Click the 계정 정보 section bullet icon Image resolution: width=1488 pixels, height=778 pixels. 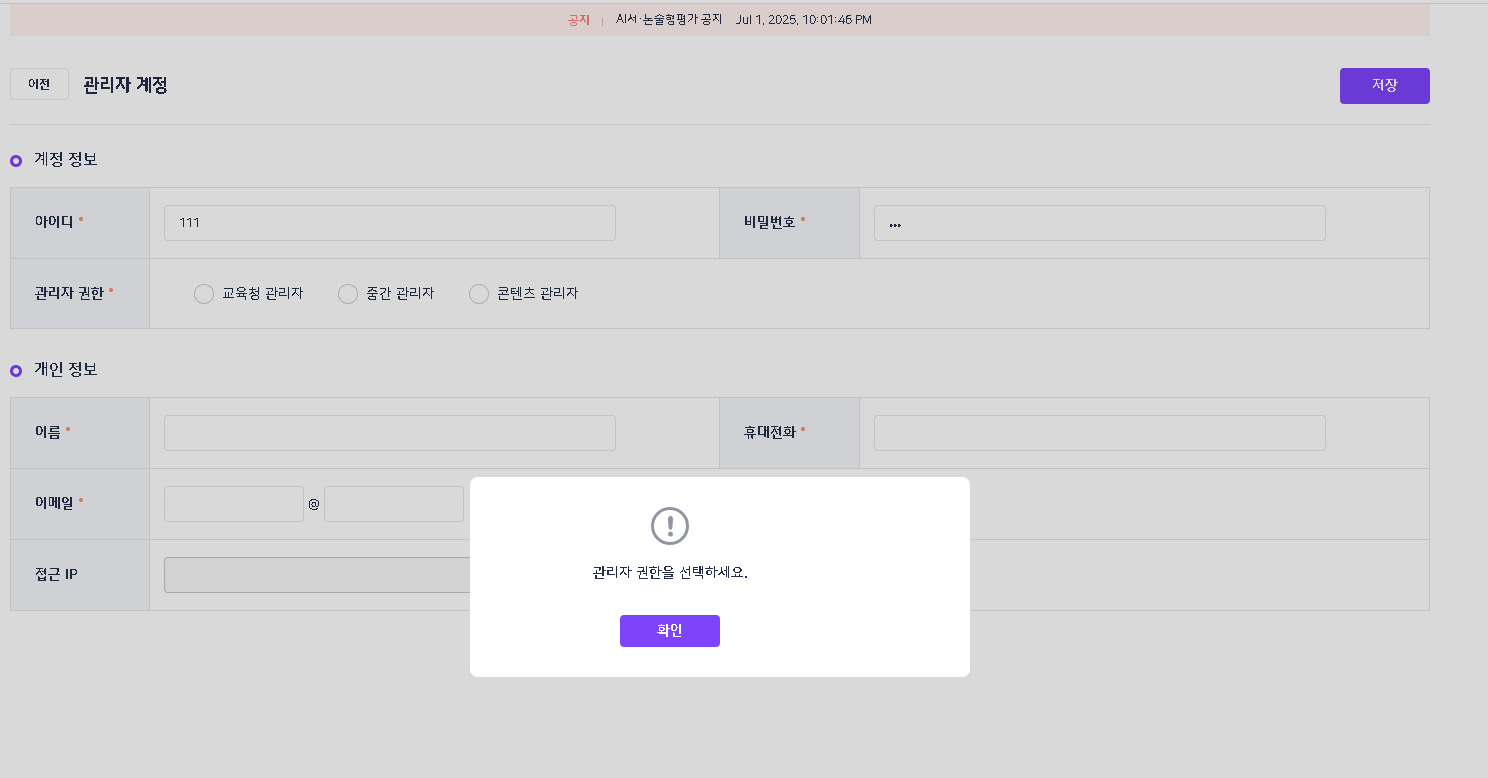16,161
